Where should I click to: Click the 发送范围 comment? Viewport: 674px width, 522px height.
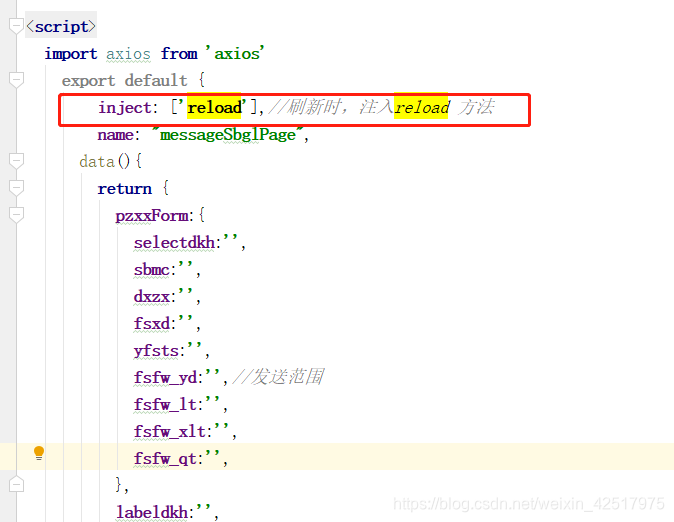(278, 377)
